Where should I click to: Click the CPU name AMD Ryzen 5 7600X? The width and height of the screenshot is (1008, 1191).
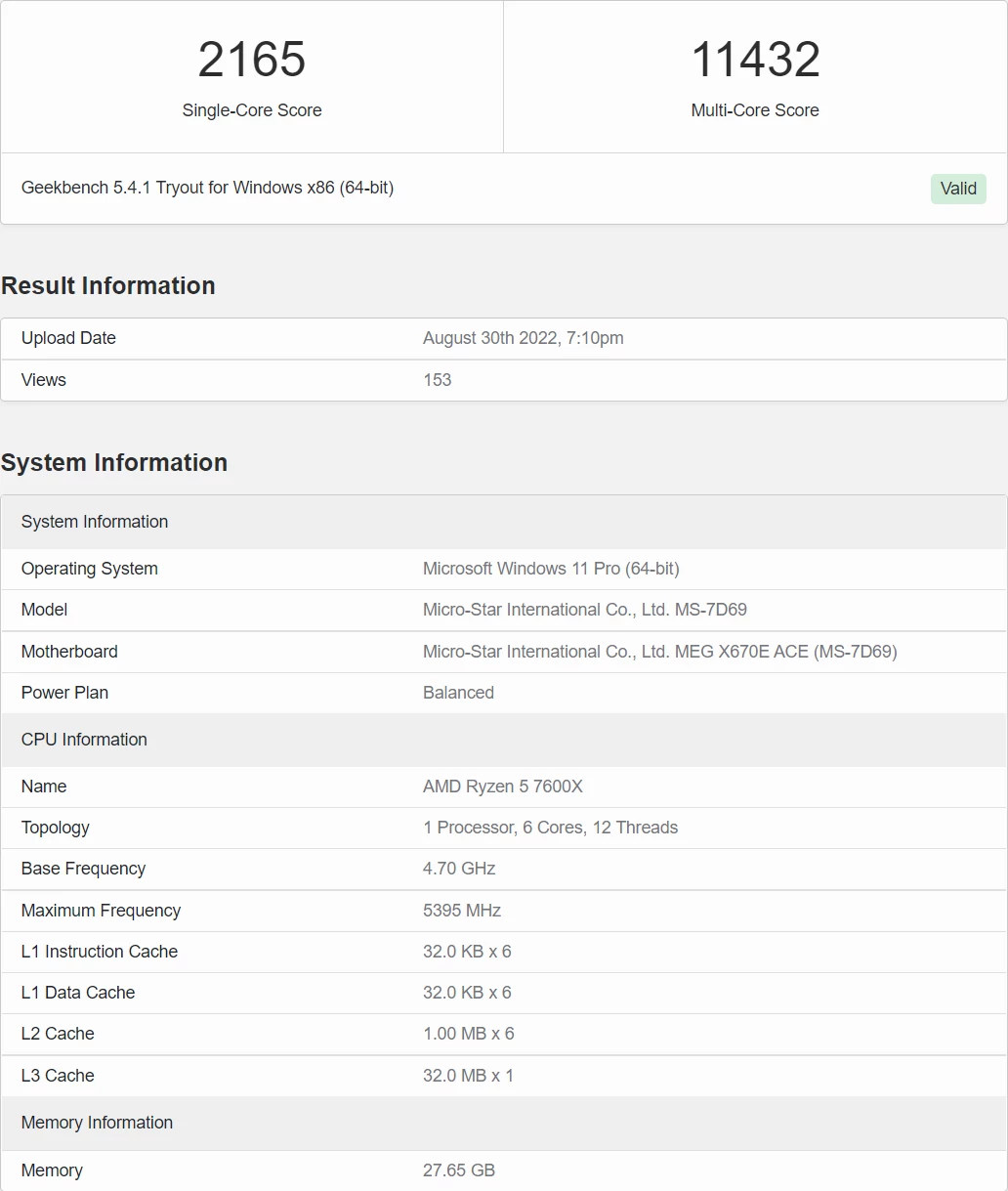click(x=503, y=787)
